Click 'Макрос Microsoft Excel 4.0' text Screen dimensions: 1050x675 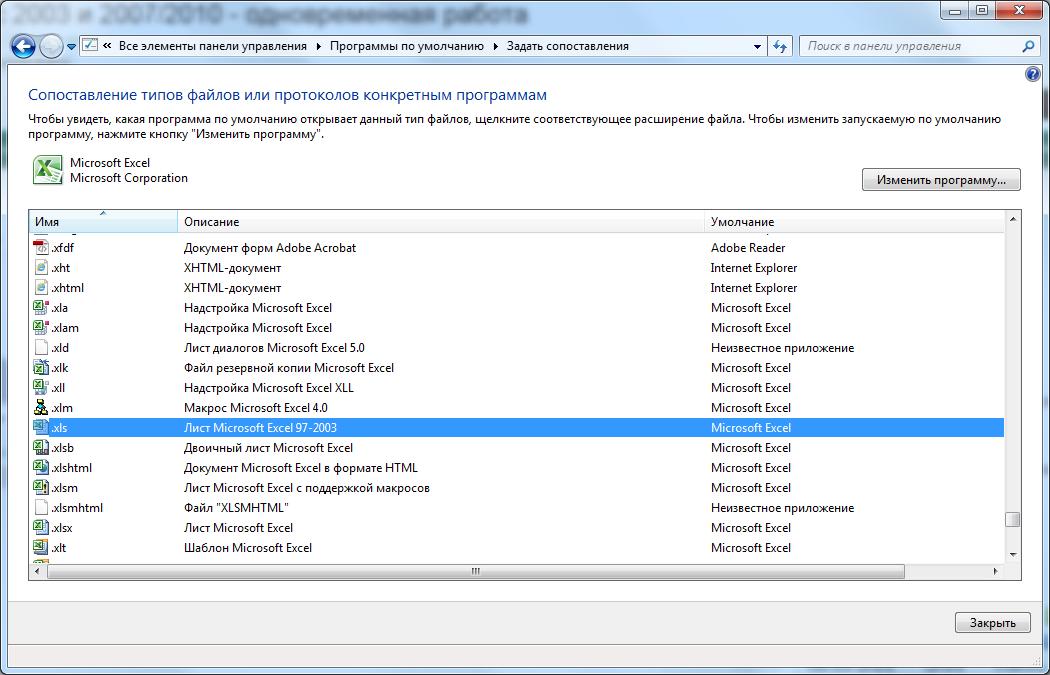(256, 408)
